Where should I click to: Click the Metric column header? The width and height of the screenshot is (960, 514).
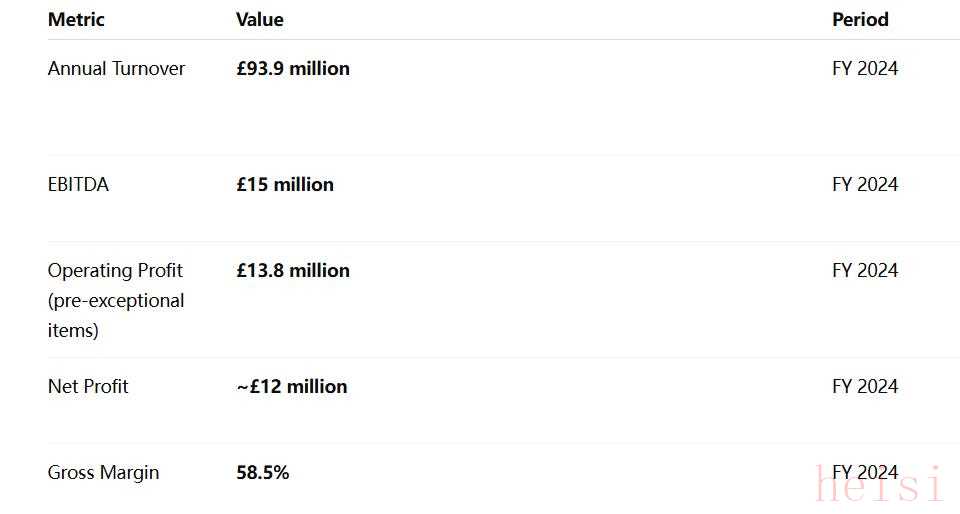coord(76,19)
